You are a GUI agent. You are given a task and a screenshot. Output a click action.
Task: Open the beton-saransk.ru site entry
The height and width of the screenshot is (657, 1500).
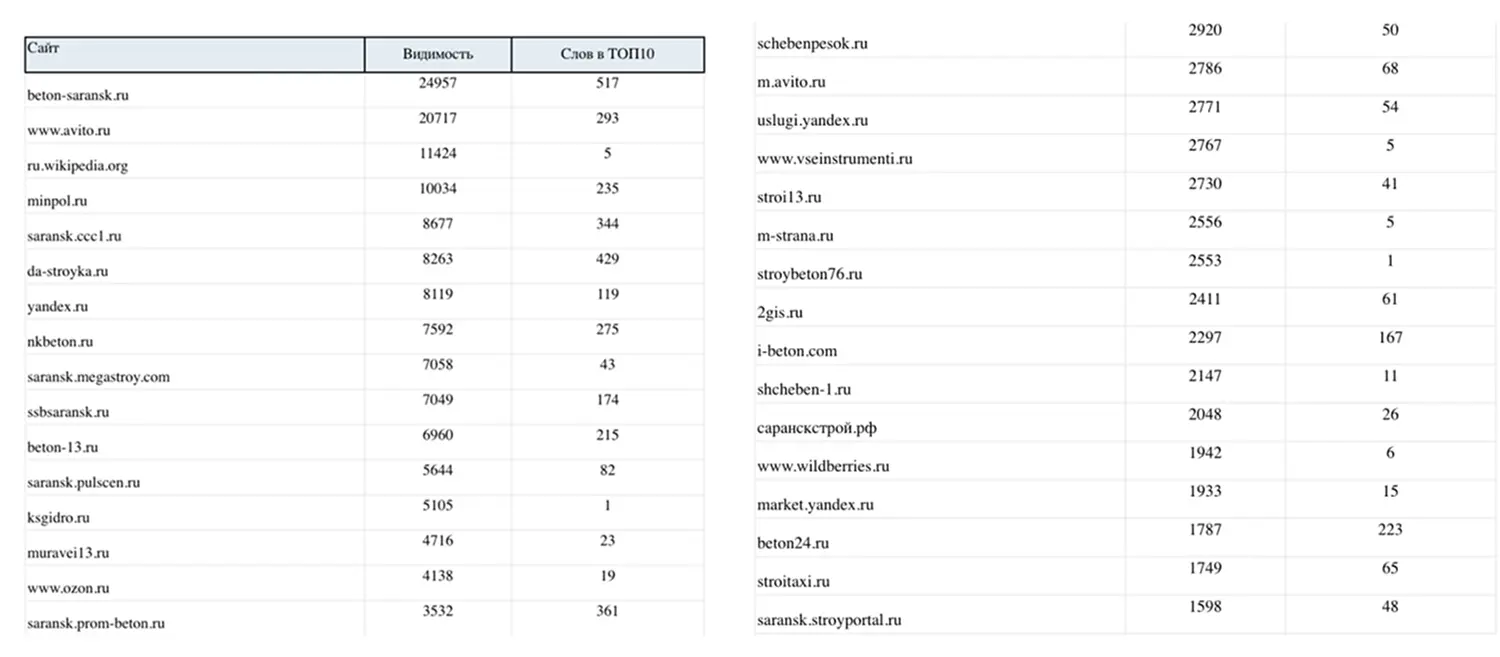coord(78,96)
